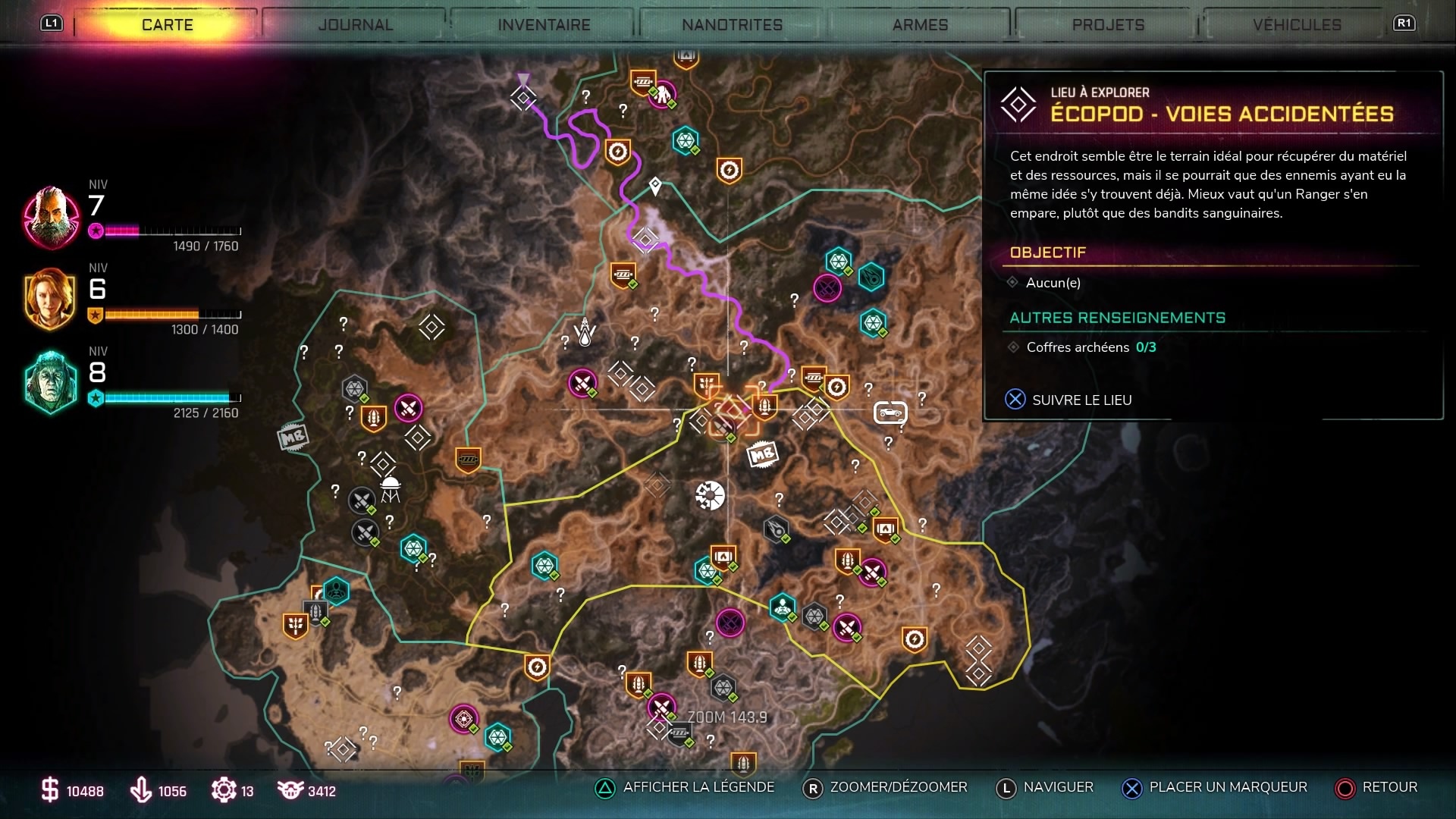Select the faded grey MB stamp icon
This screenshot has height=819, width=1456.
293,436
